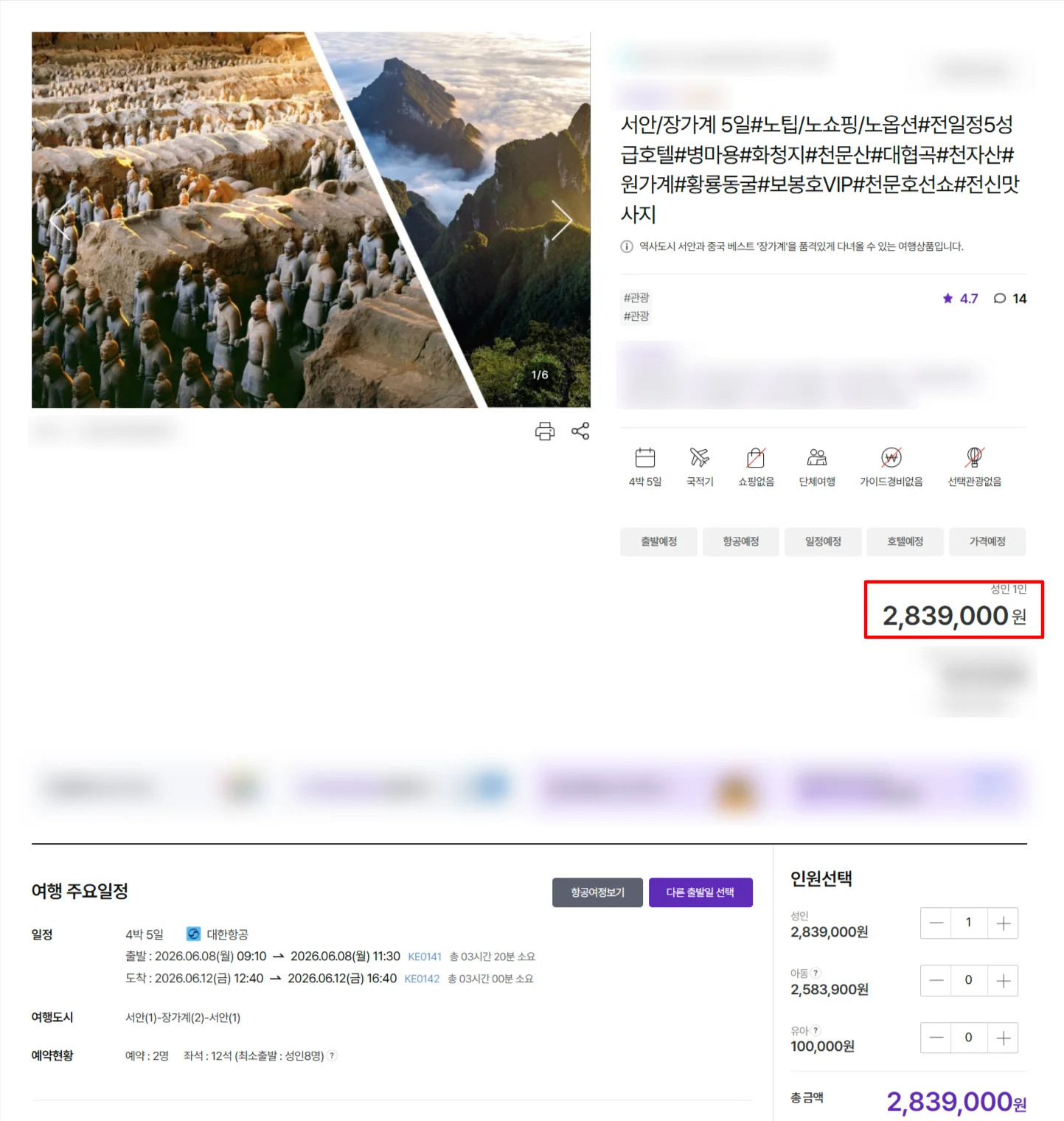Click the print icon below the photo
This screenshot has height=1121, width=1064.
[x=545, y=431]
